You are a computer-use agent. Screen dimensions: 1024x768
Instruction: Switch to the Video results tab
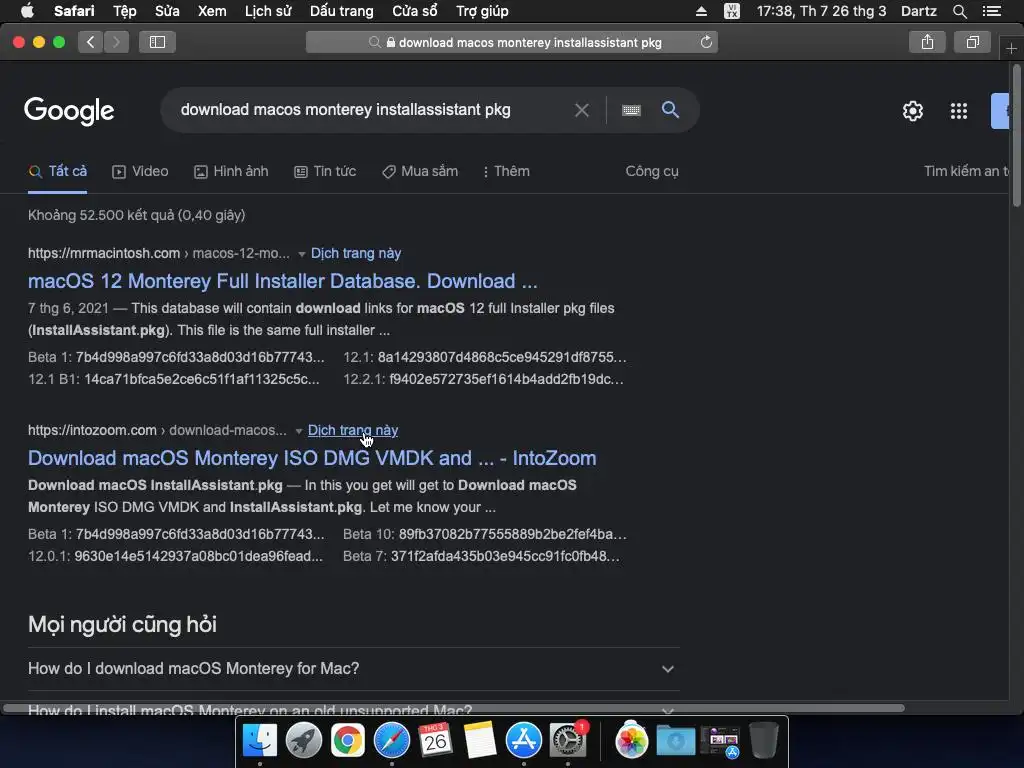[140, 172]
